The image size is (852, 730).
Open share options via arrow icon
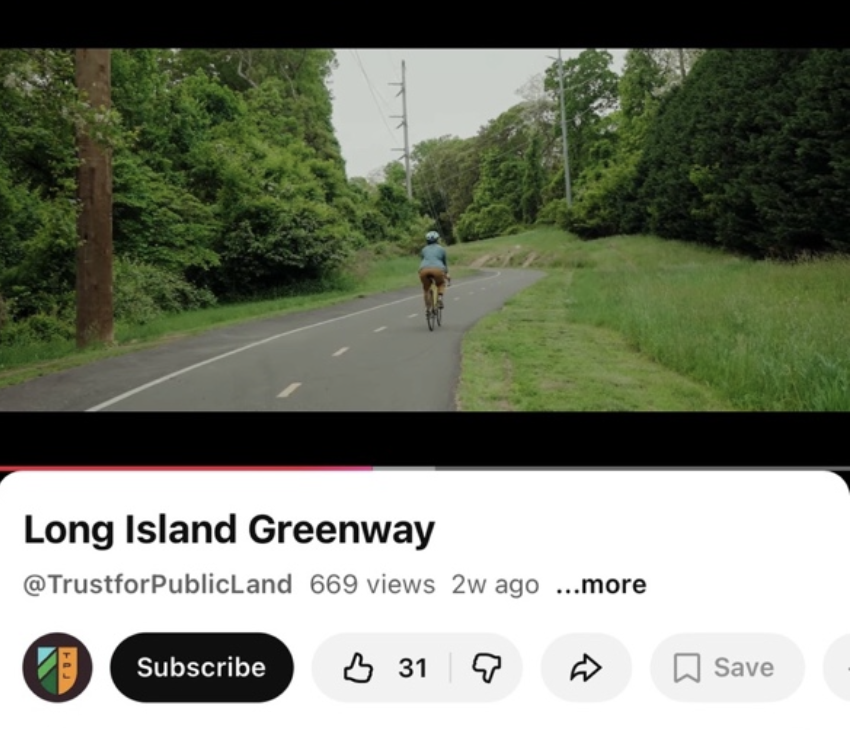[x=586, y=667]
